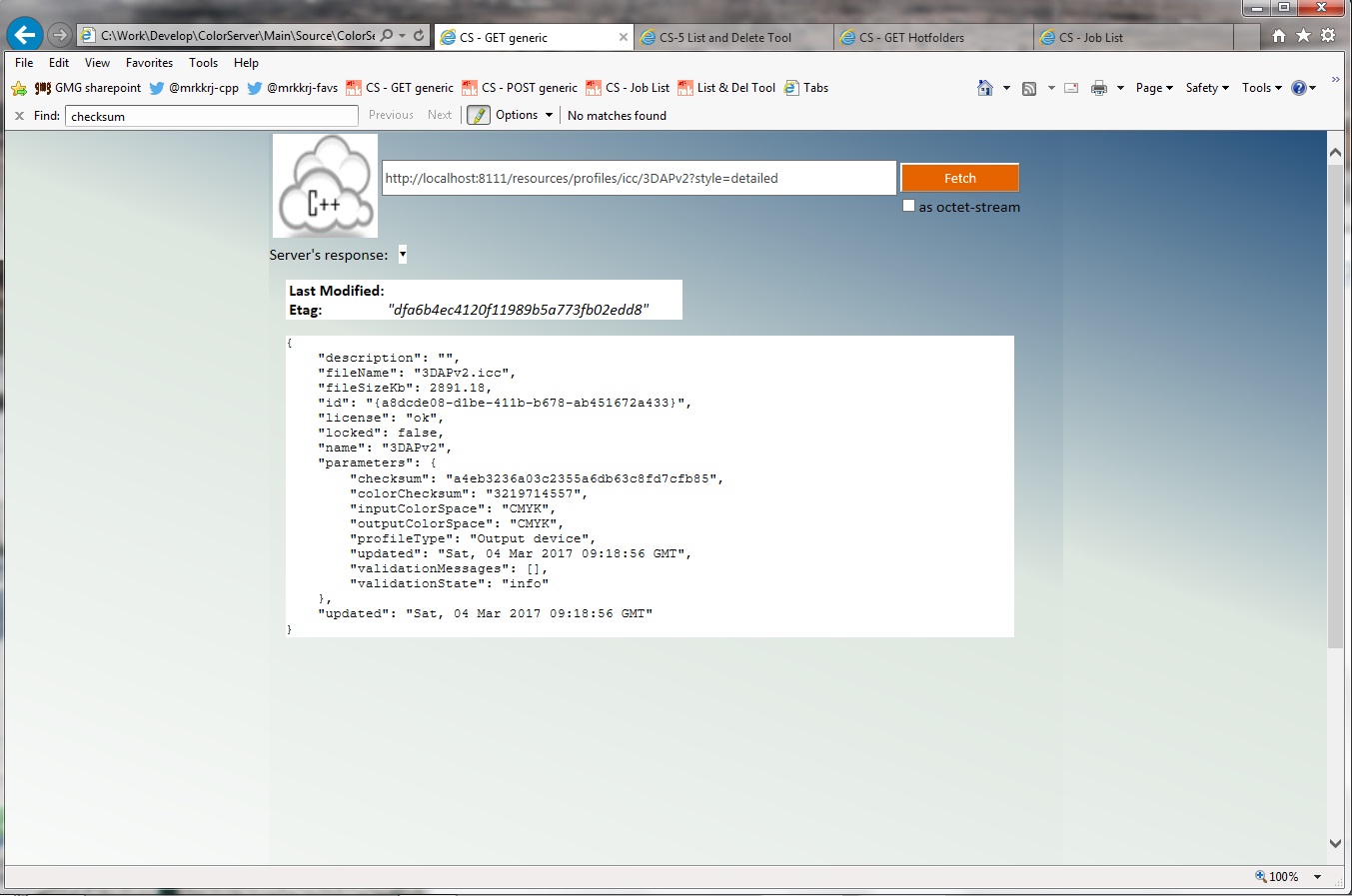Click the command bar Home icon
Screen dimensions: 1352x896
pos(985,88)
